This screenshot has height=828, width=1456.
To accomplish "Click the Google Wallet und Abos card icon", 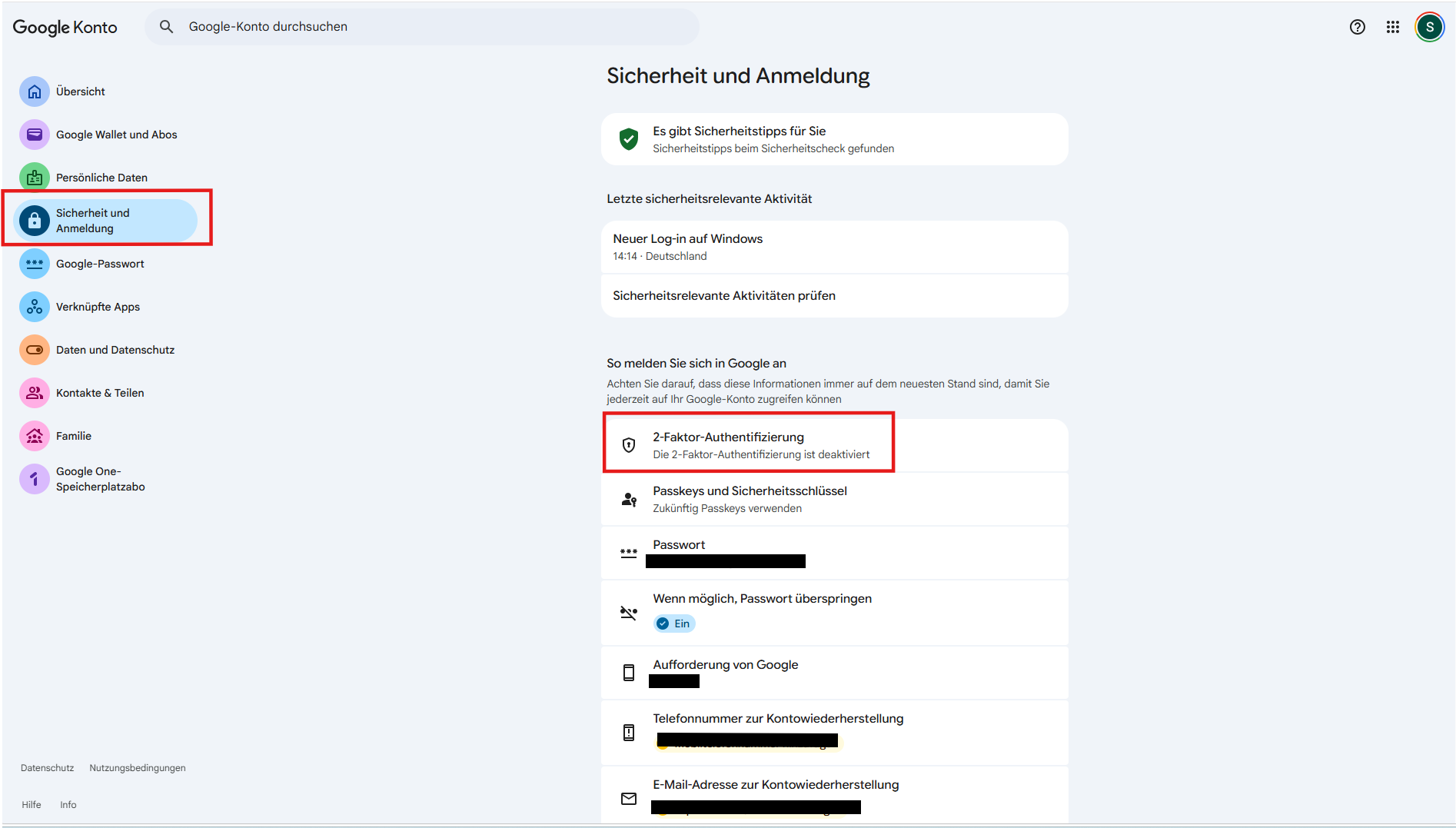I will click(35, 135).
